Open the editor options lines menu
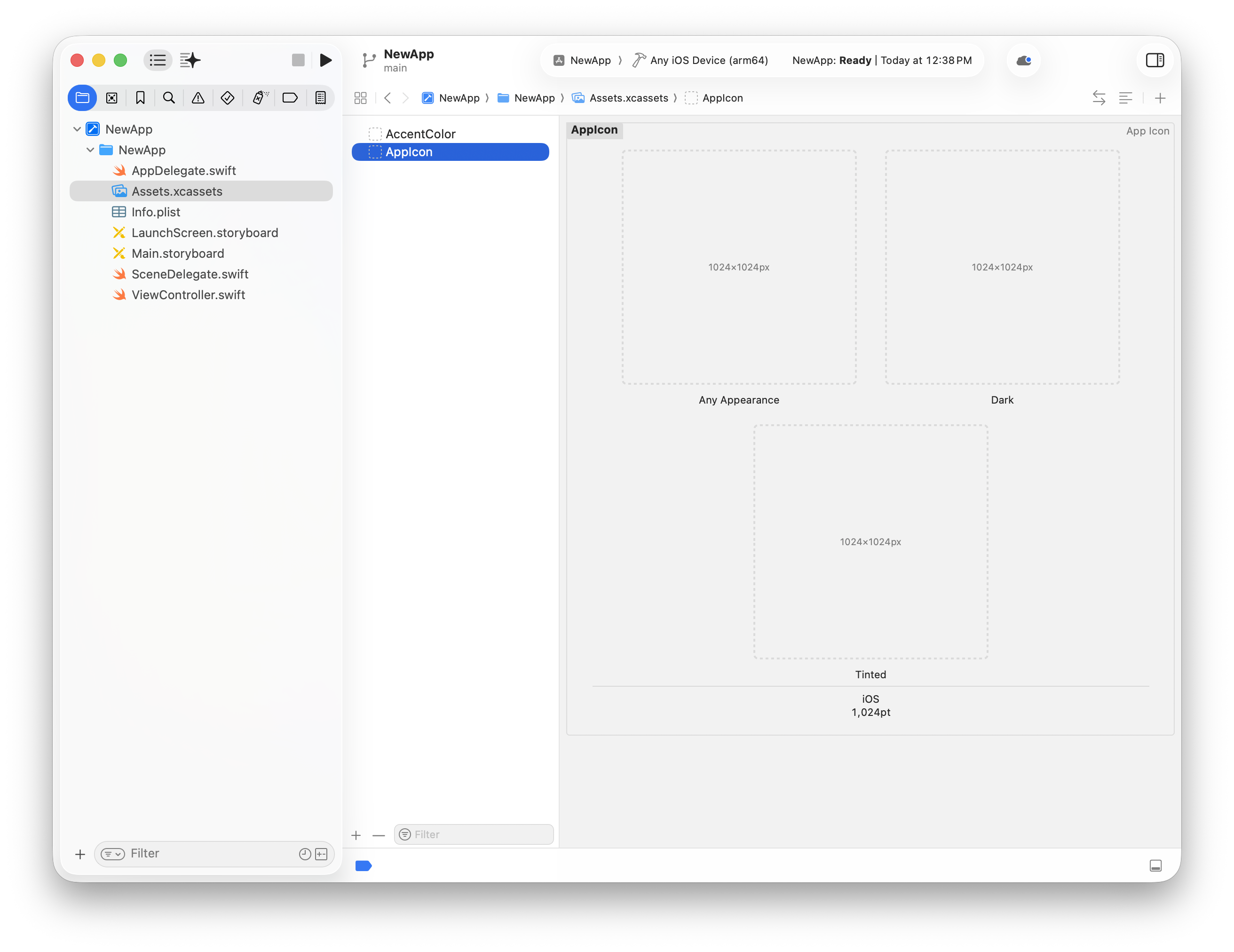The height and width of the screenshot is (952, 1234). (x=1125, y=98)
